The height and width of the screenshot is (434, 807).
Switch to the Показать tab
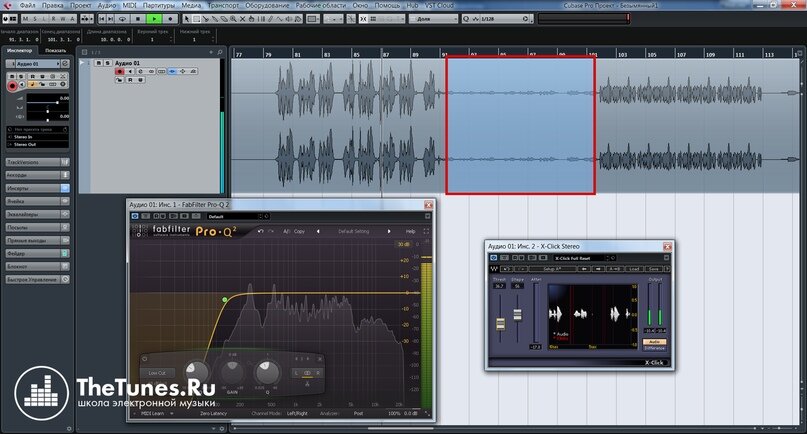click(x=56, y=50)
